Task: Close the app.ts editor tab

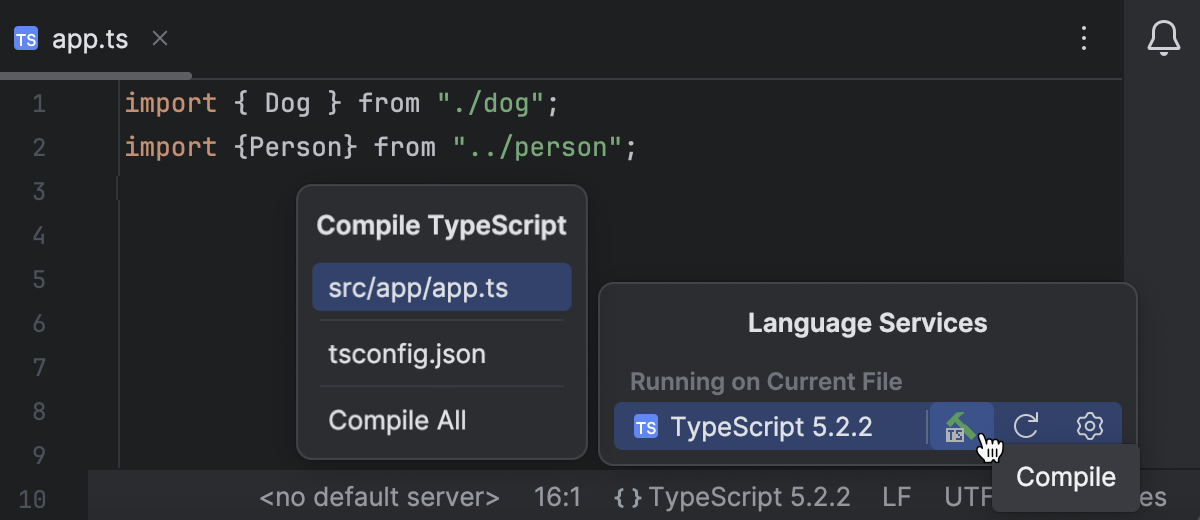Action: 160,39
